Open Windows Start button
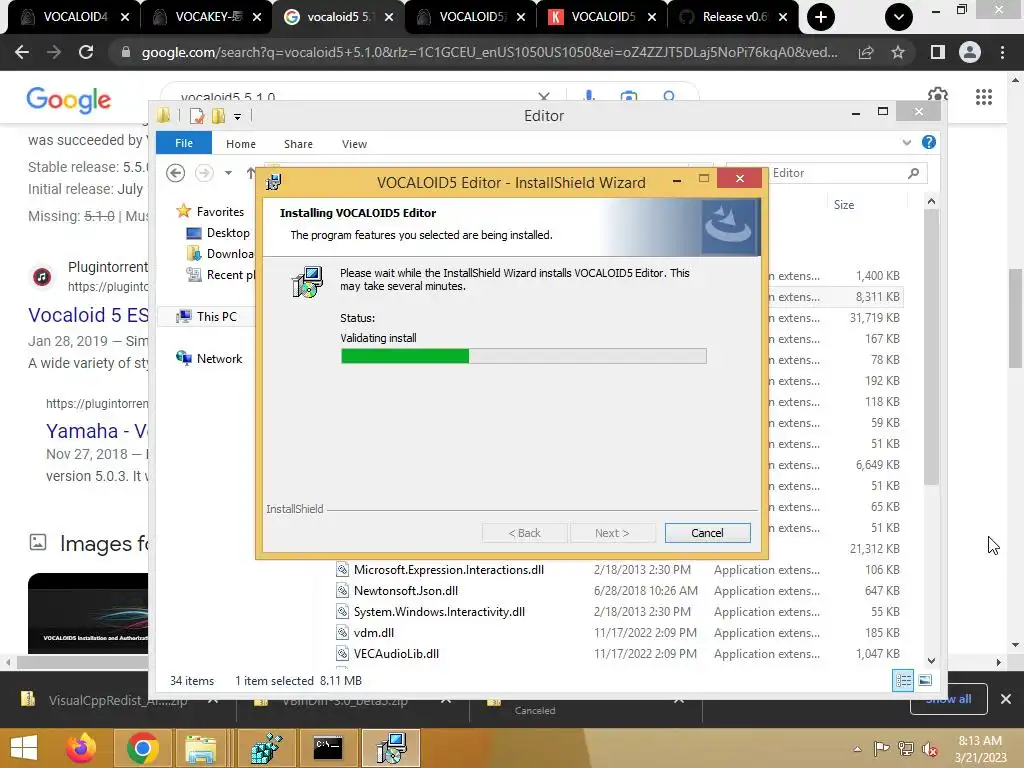The width and height of the screenshot is (1024, 768). coord(24,748)
